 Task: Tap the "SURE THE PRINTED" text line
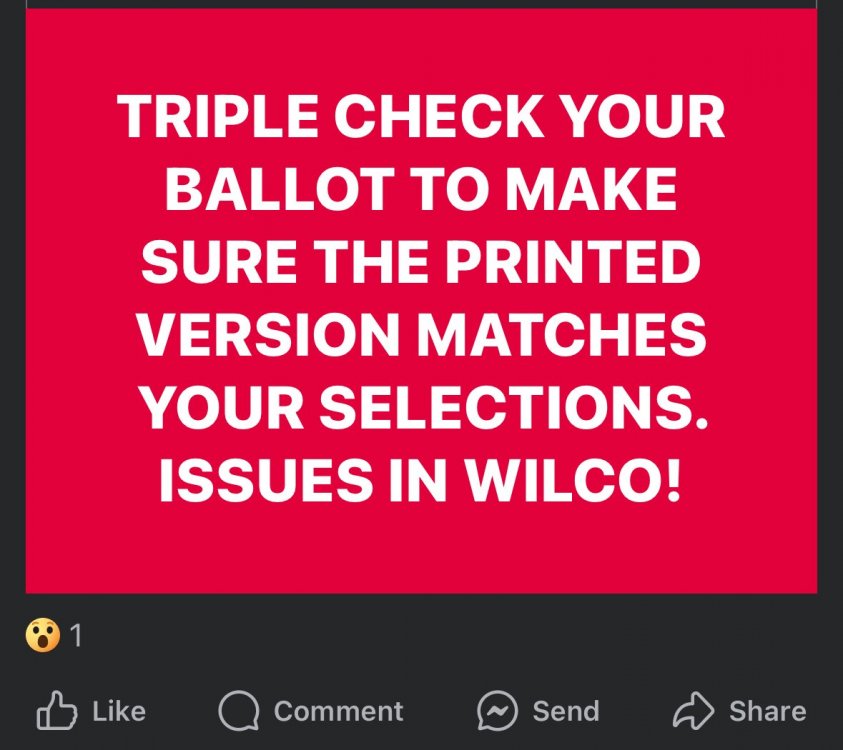point(421,263)
